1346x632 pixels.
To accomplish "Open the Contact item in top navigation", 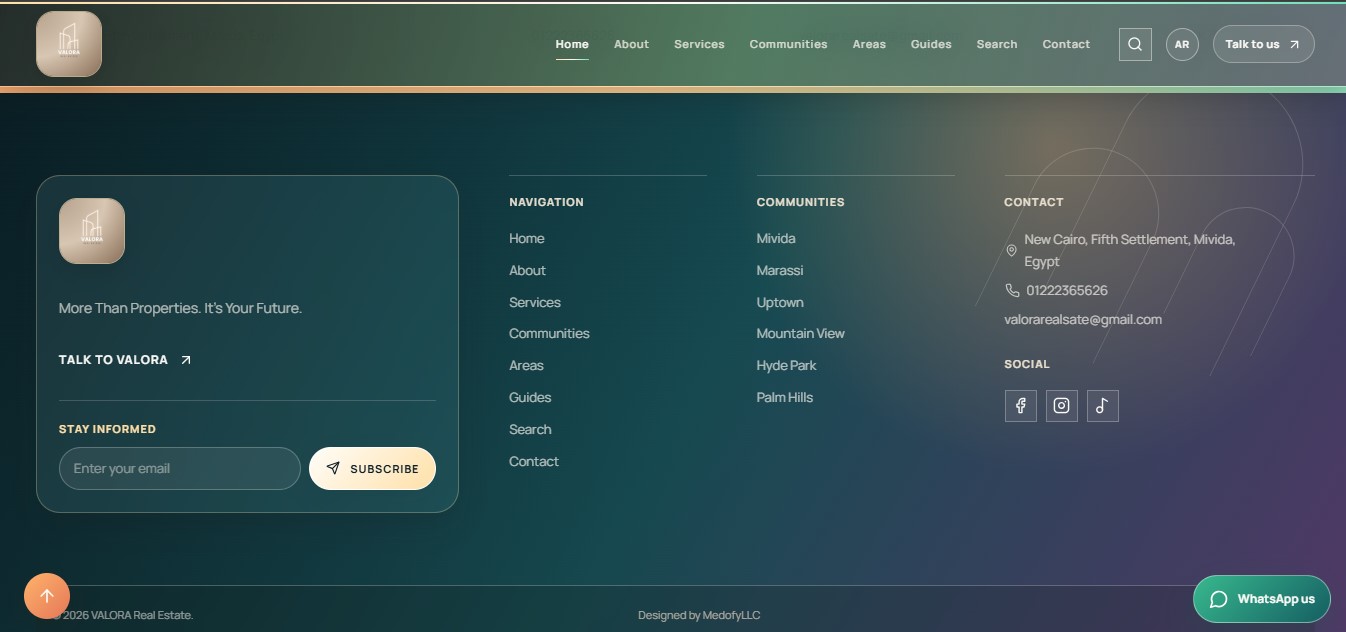I will [x=1066, y=44].
